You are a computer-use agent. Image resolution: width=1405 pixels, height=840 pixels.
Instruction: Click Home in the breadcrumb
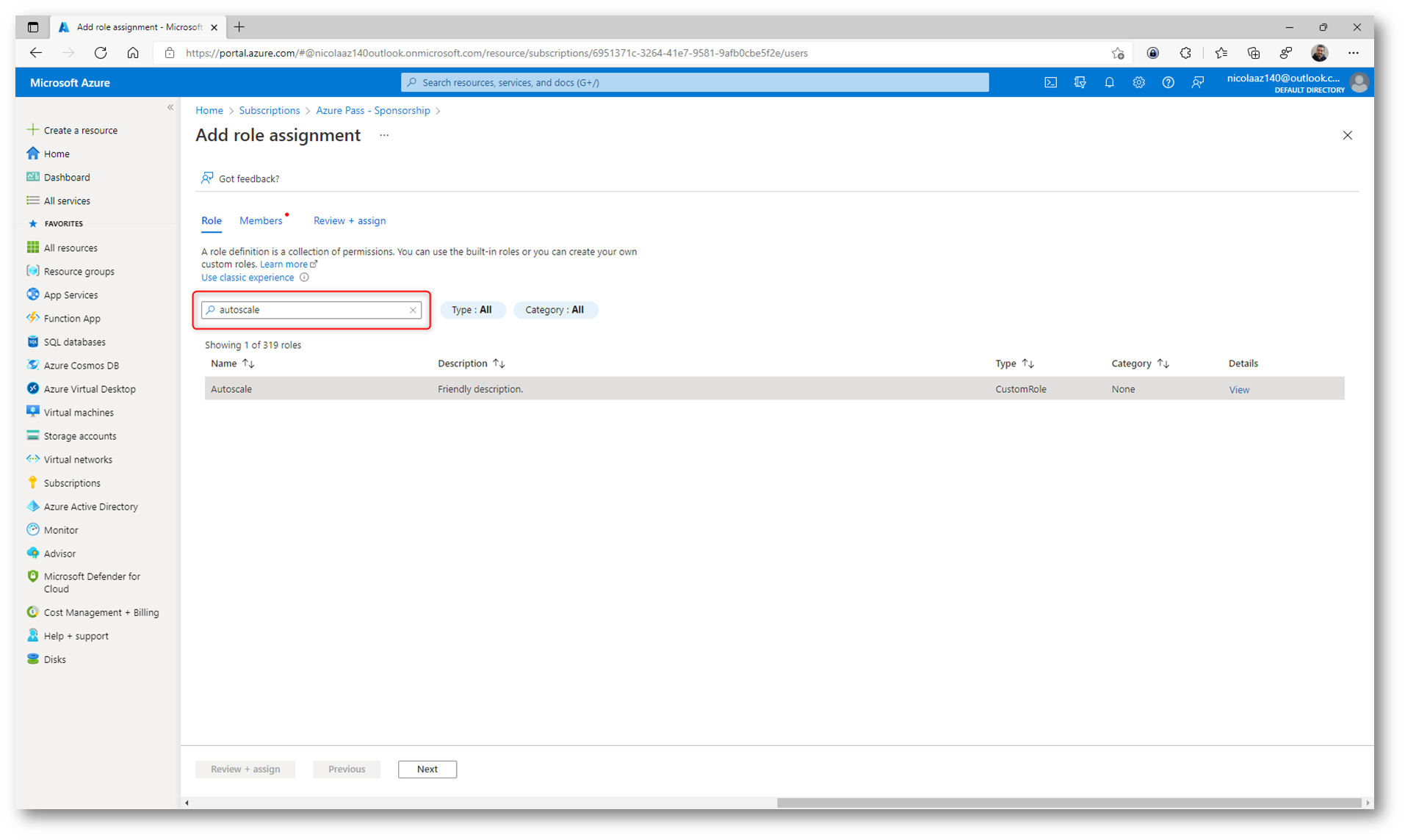click(209, 110)
